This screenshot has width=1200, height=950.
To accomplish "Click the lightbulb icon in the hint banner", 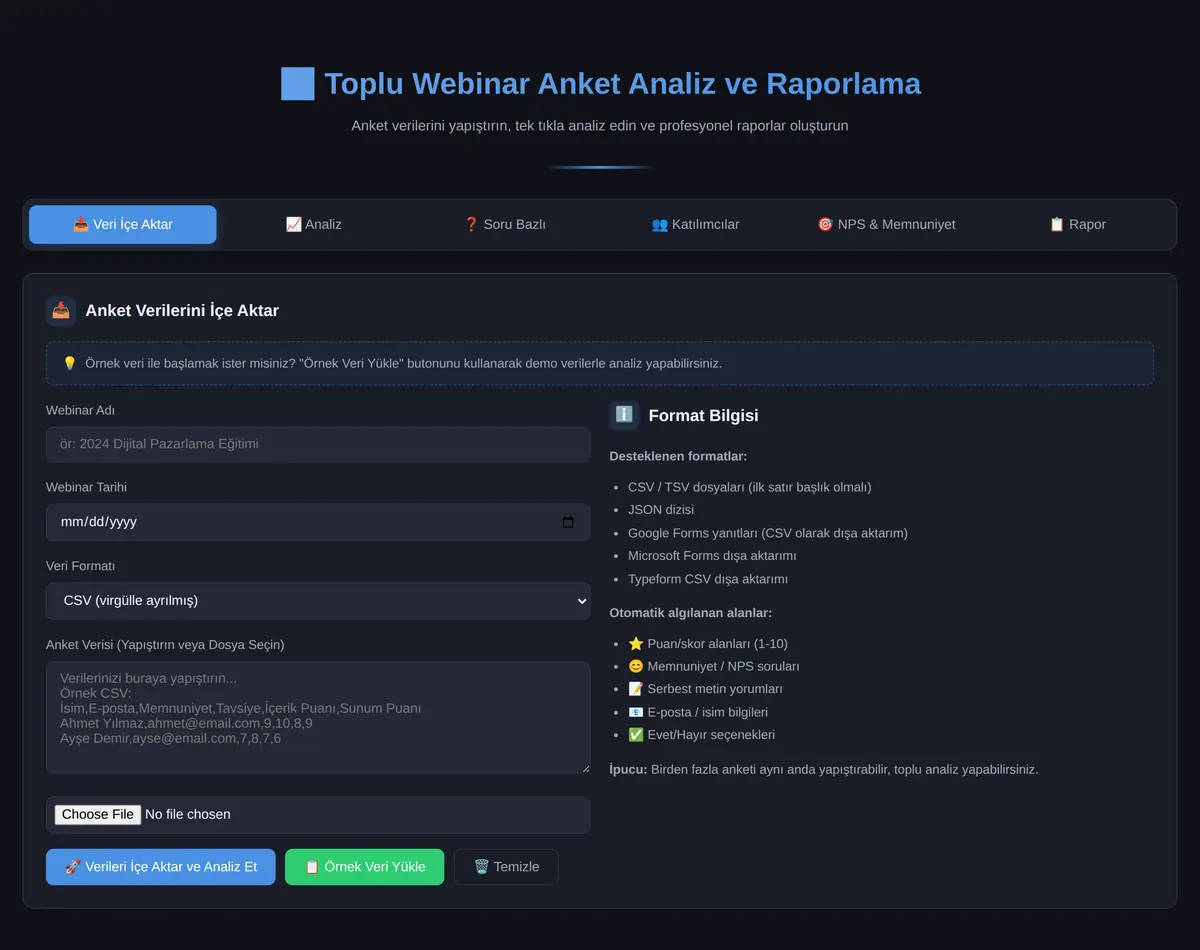I will click(70, 363).
